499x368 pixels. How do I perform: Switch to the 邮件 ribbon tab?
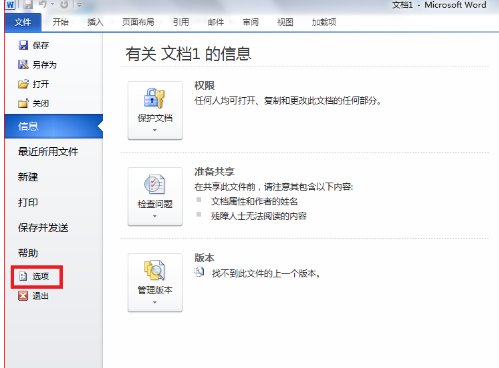216,22
